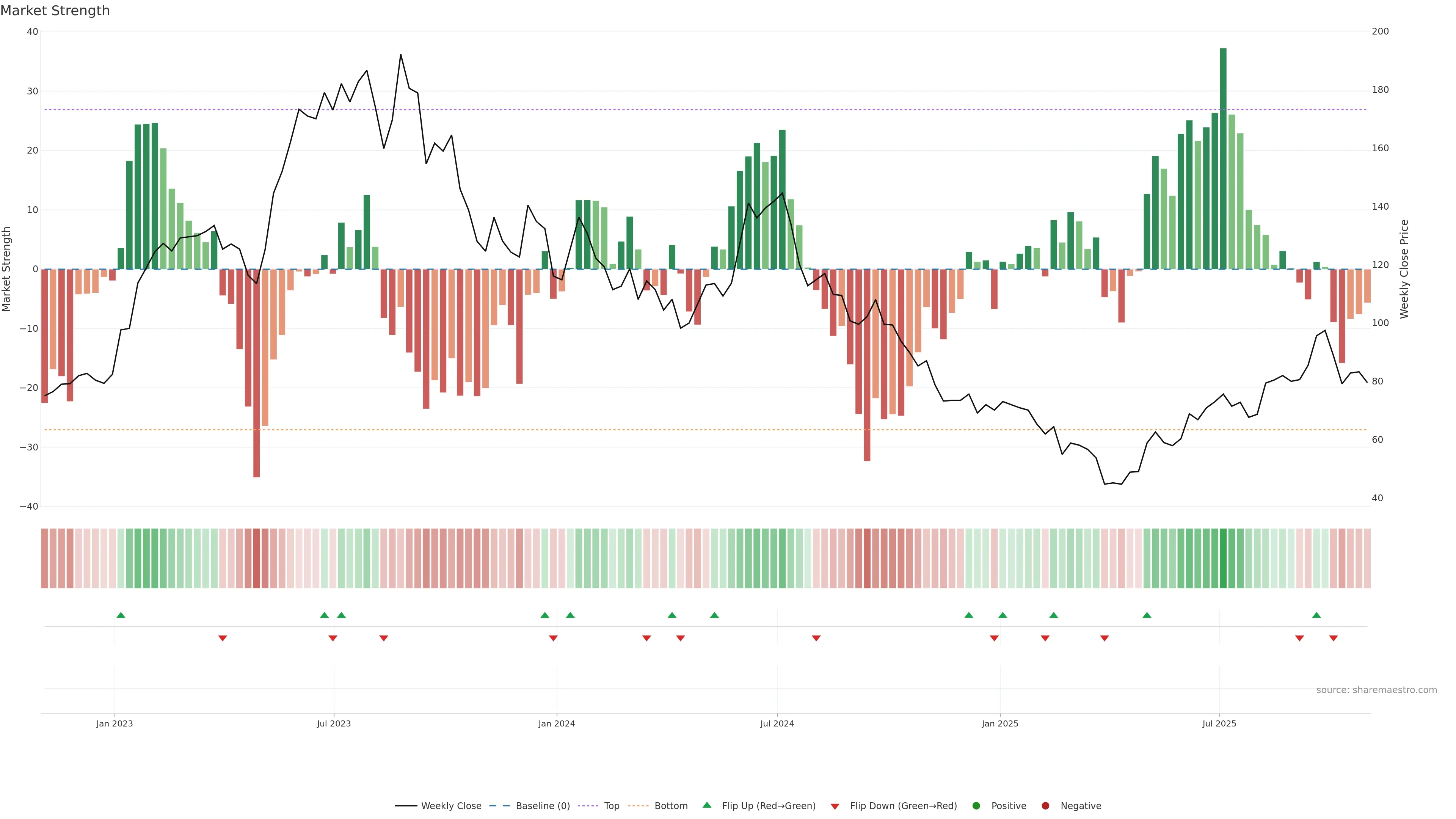The image size is (1456, 819).
Task: Click the tallest green bar after Jul 2025
Action: coord(1223,158)
